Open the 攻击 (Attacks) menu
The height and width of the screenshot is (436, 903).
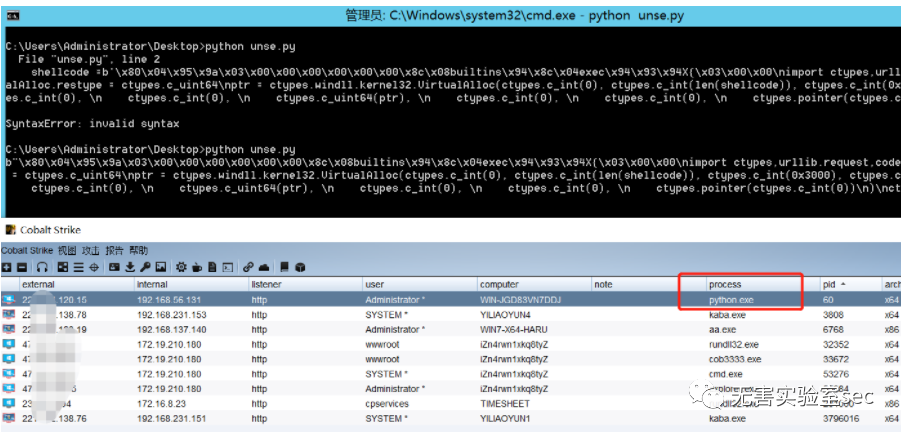[90, 251]
